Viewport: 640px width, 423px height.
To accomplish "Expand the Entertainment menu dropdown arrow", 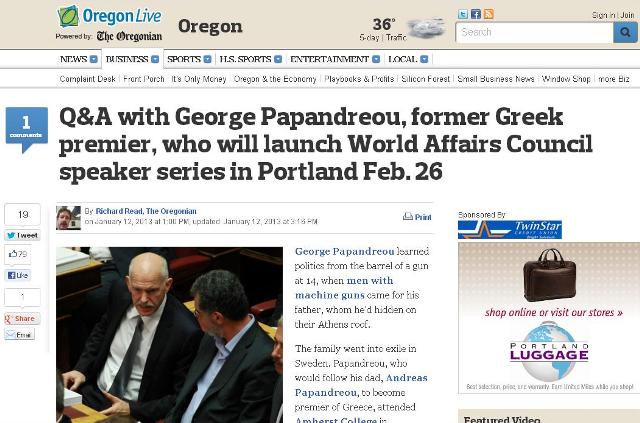I will 376,59.
